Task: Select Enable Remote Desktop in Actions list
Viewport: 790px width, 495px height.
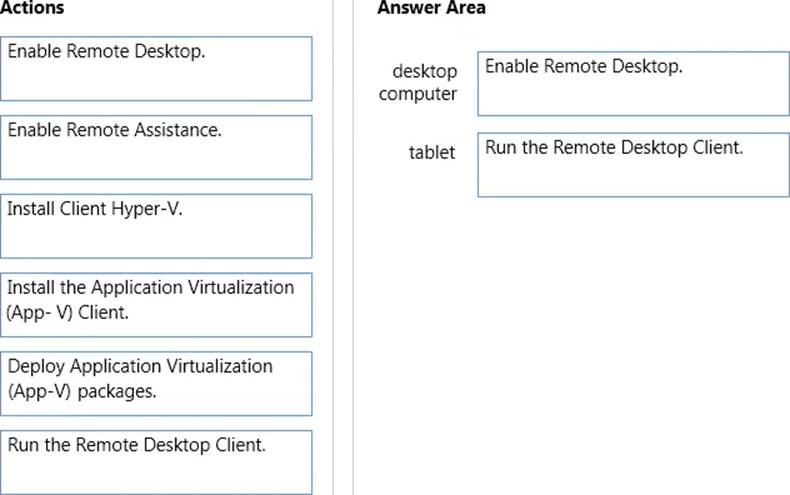Action: point(157,68)
